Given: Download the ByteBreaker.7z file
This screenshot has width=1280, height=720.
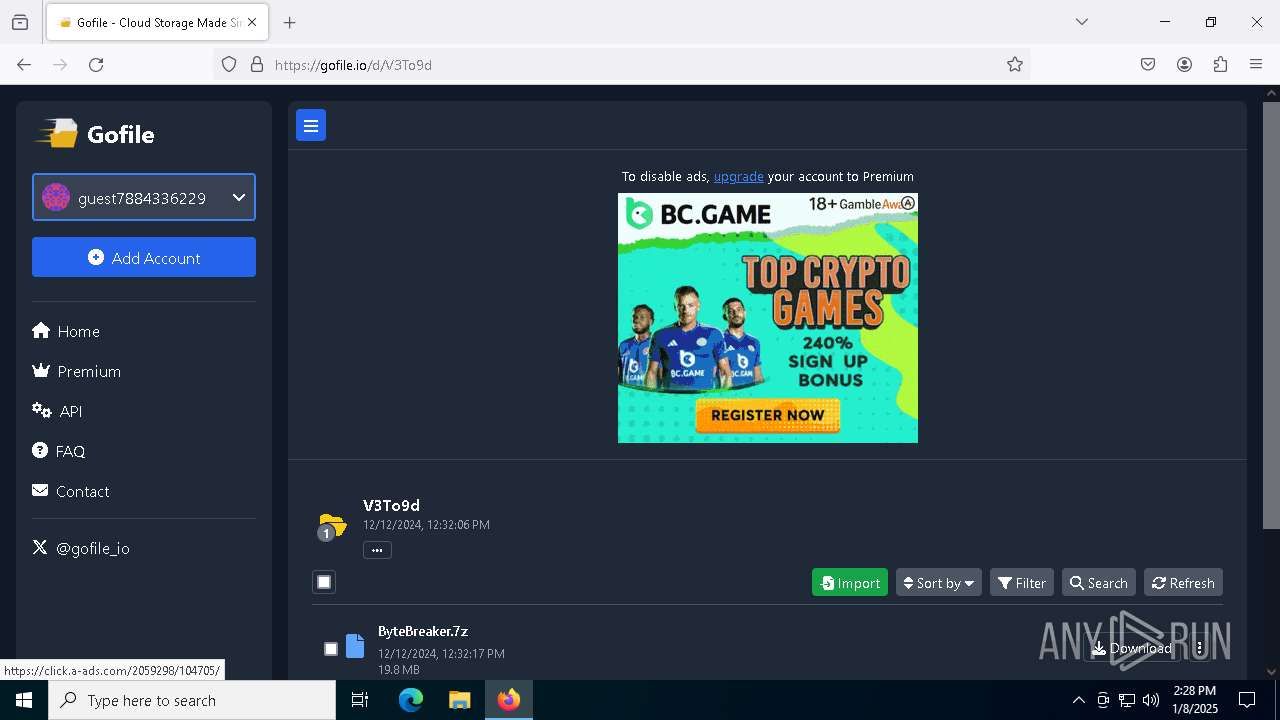Looking at the screenshot, I should 1132,648.
